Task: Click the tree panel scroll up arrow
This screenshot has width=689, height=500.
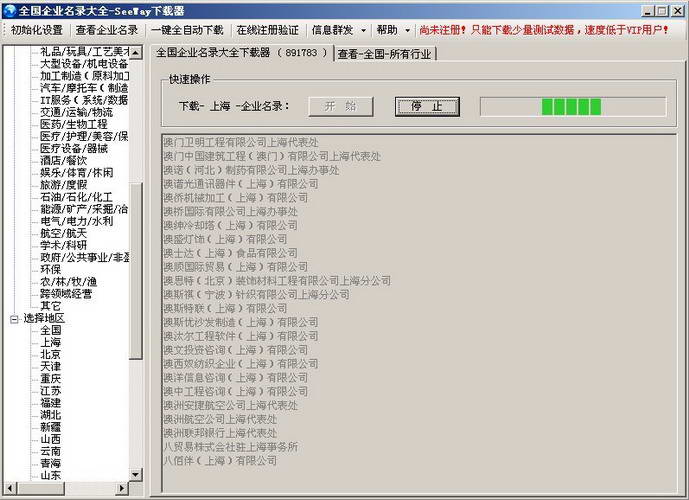Action: pos(136,53)
